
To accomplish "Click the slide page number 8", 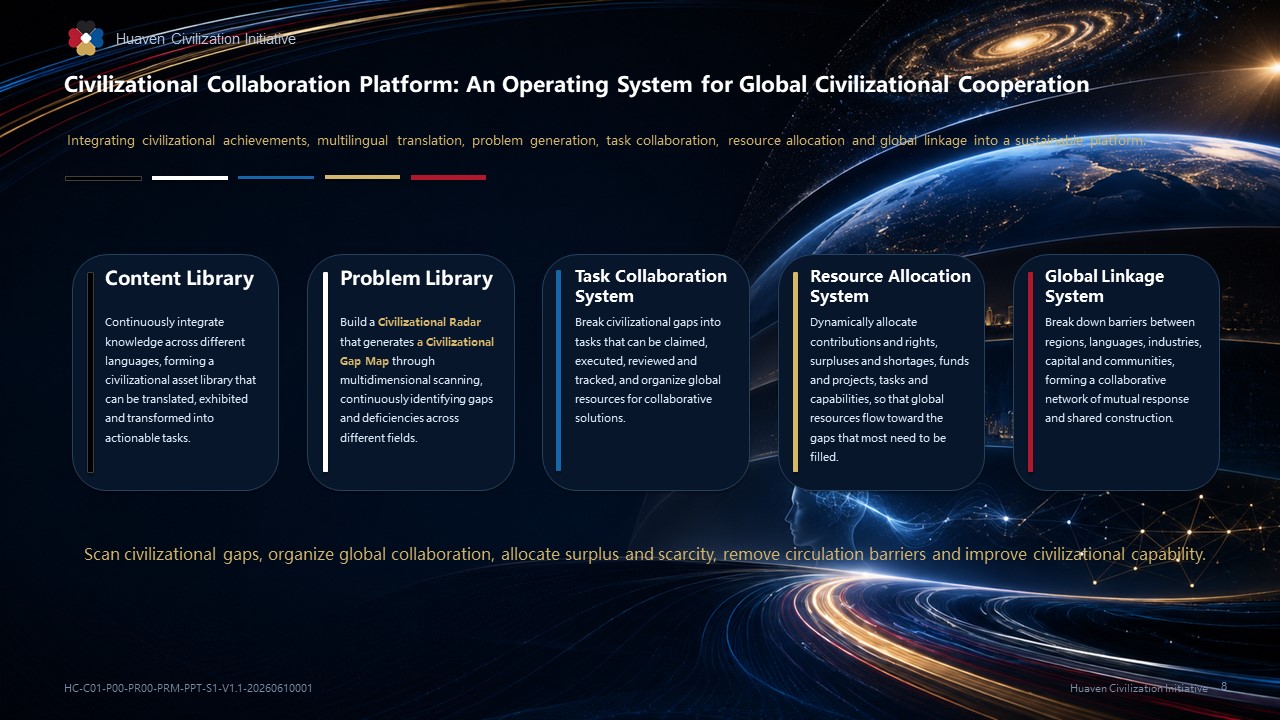I will pos(1224,687).
